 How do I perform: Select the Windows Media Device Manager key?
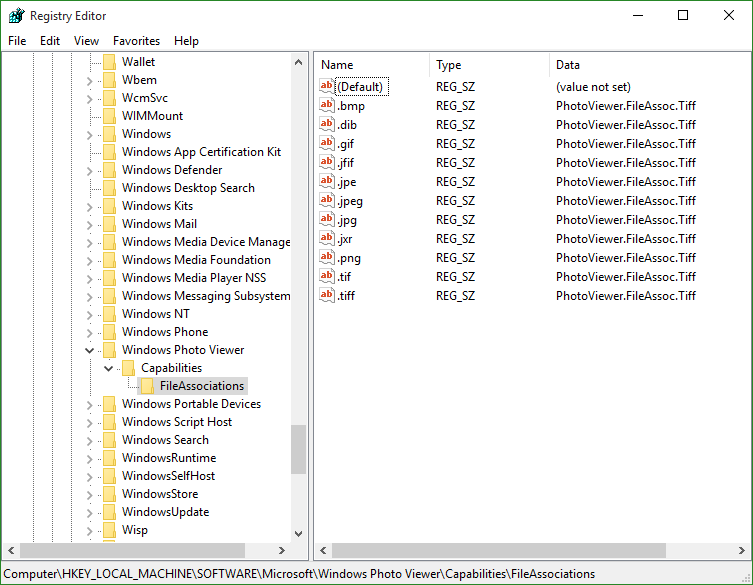(206, 242)
